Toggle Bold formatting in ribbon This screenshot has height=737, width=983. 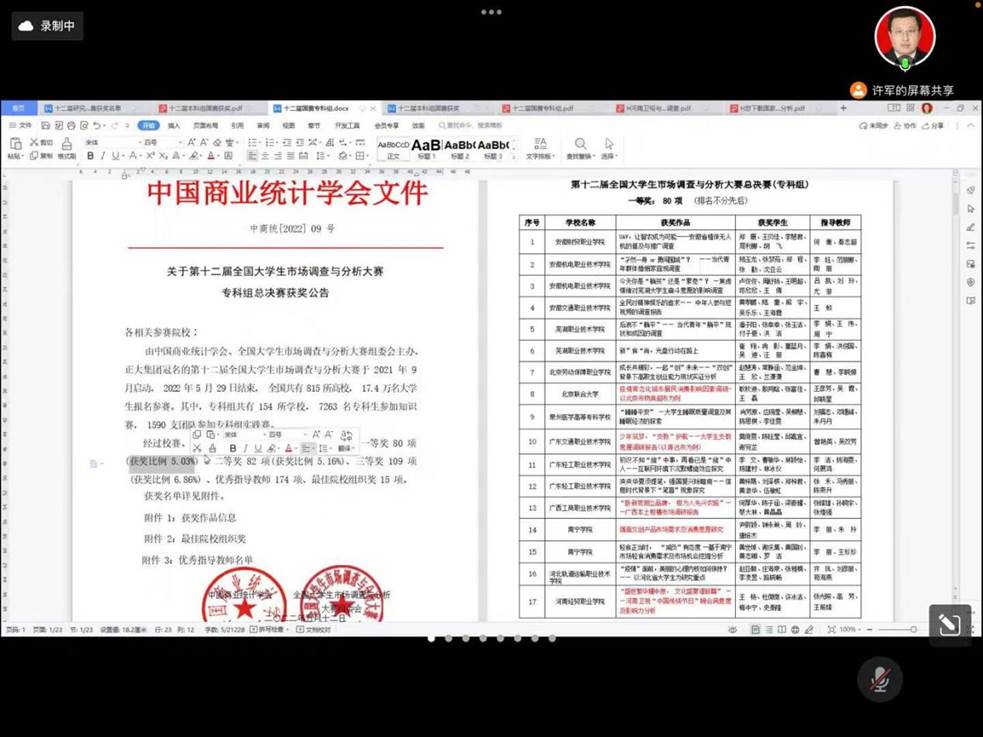click(90, 156)
